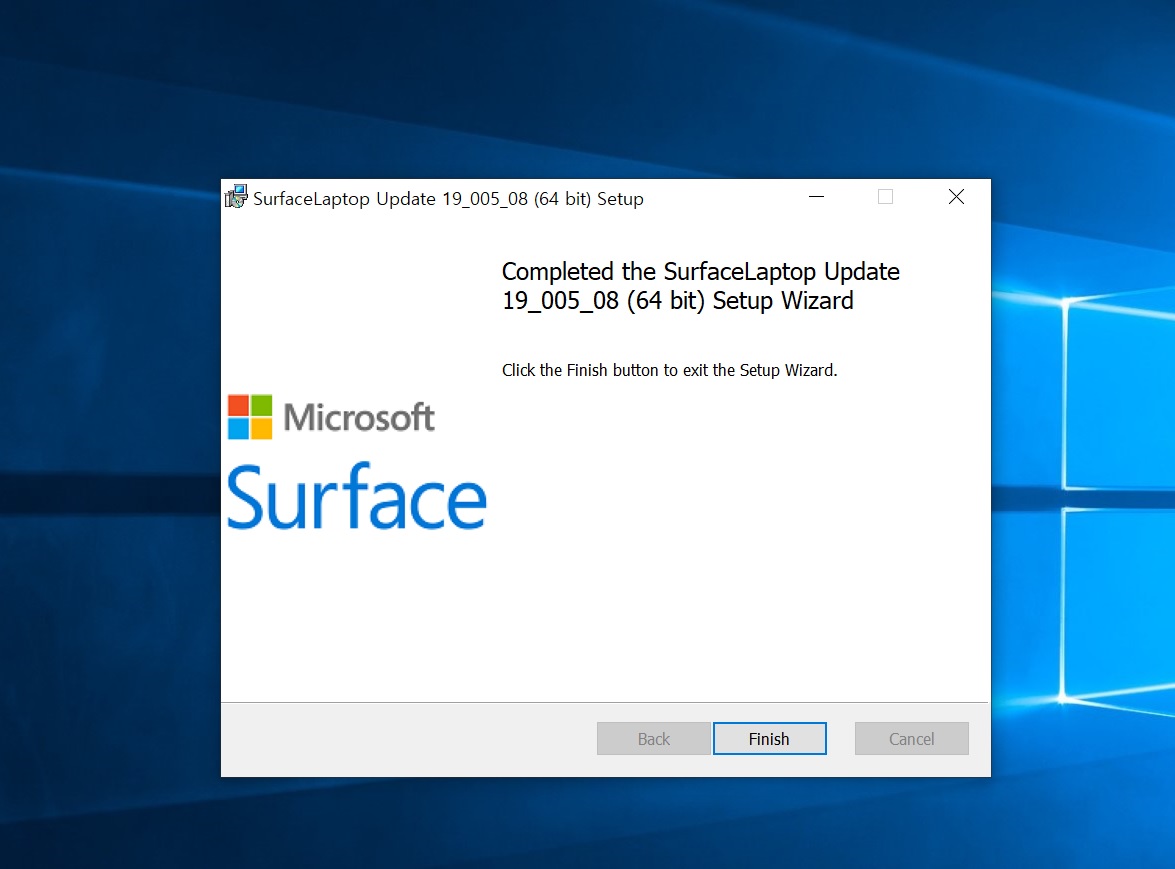Minimize the SurfaceLaptop Update Setup window
This screenshot has height=869, width=1175.
click(817, 197)
